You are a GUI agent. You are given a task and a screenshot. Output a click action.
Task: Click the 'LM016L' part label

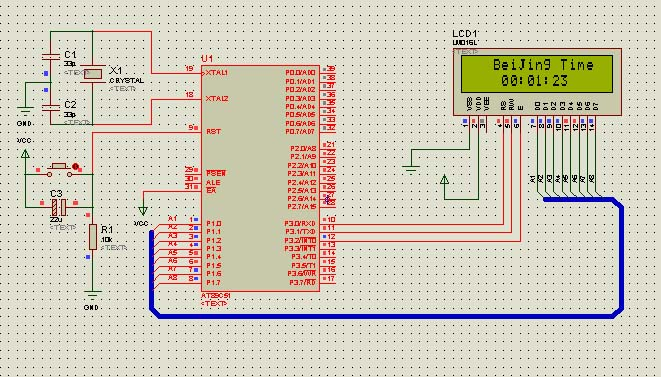[x=465, y=43]
